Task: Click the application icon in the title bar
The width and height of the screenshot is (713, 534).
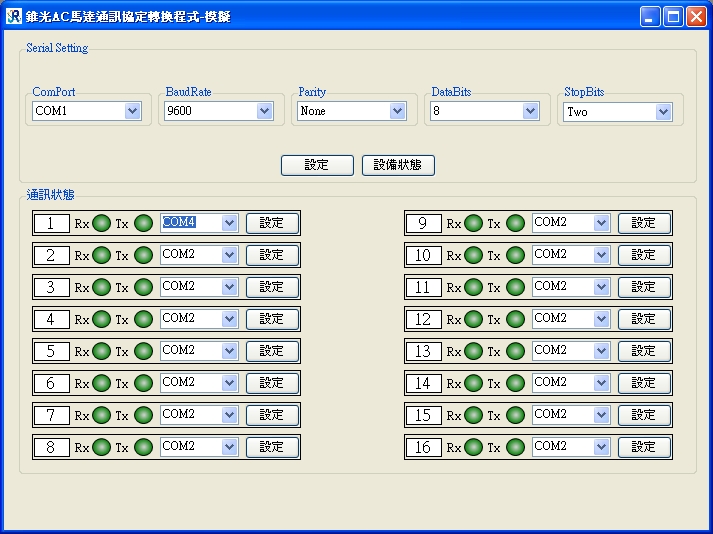Action: point(14,16)
